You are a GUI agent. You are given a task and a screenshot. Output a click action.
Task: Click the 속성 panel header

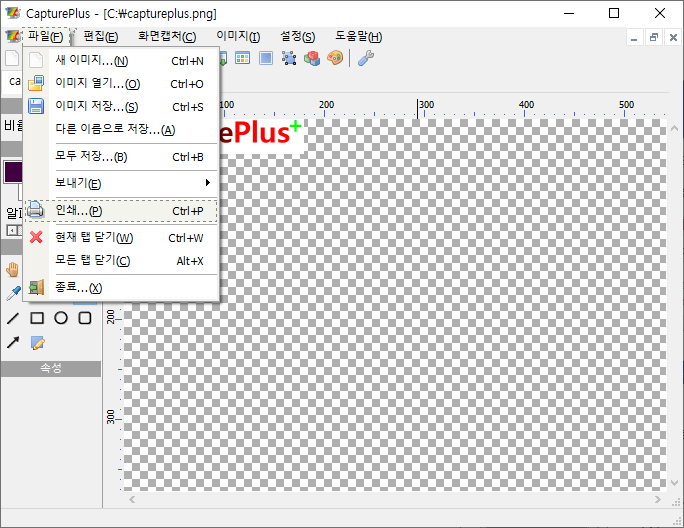50,369
